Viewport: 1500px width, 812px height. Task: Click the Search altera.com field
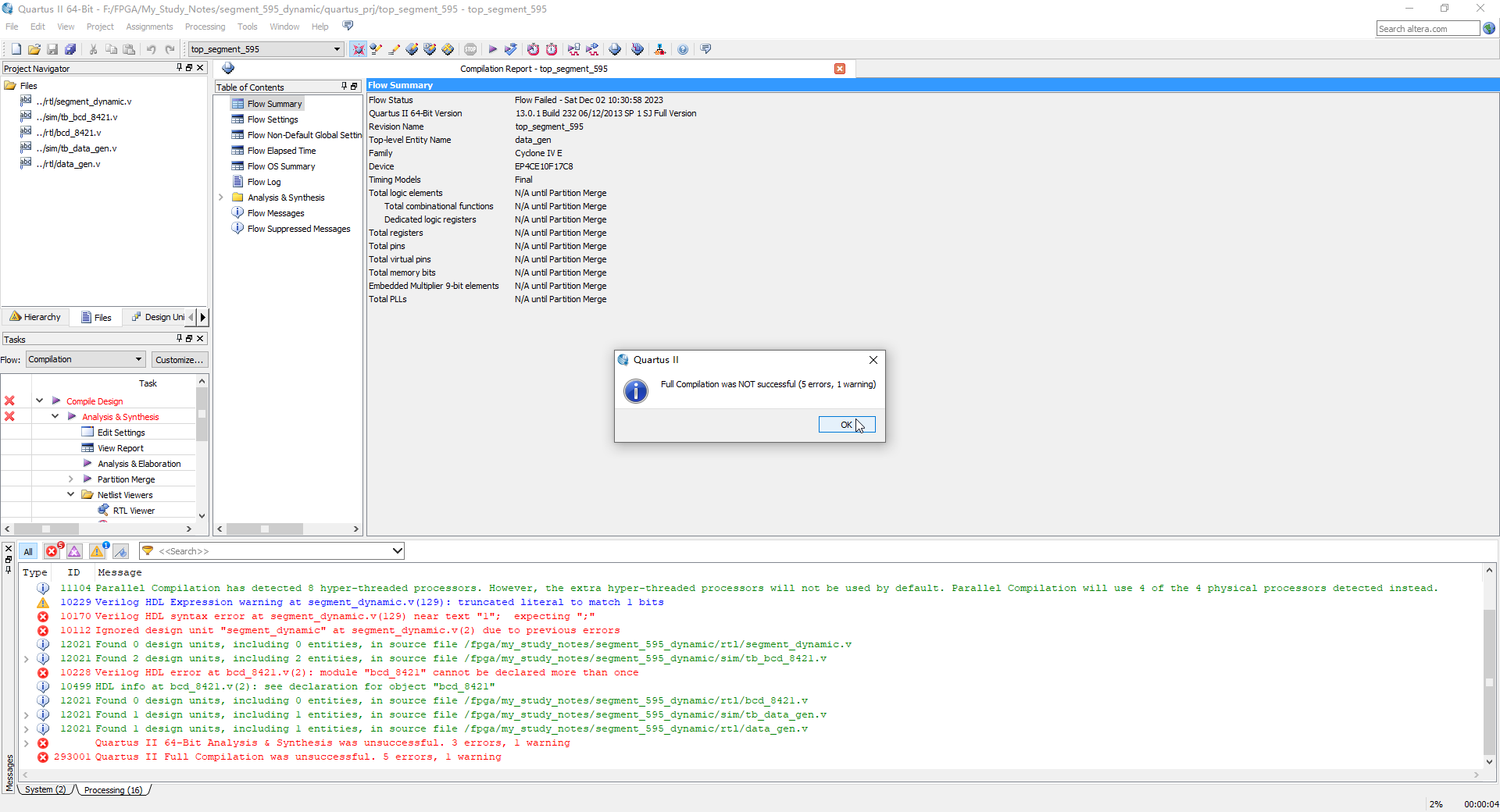(1427, 29)
